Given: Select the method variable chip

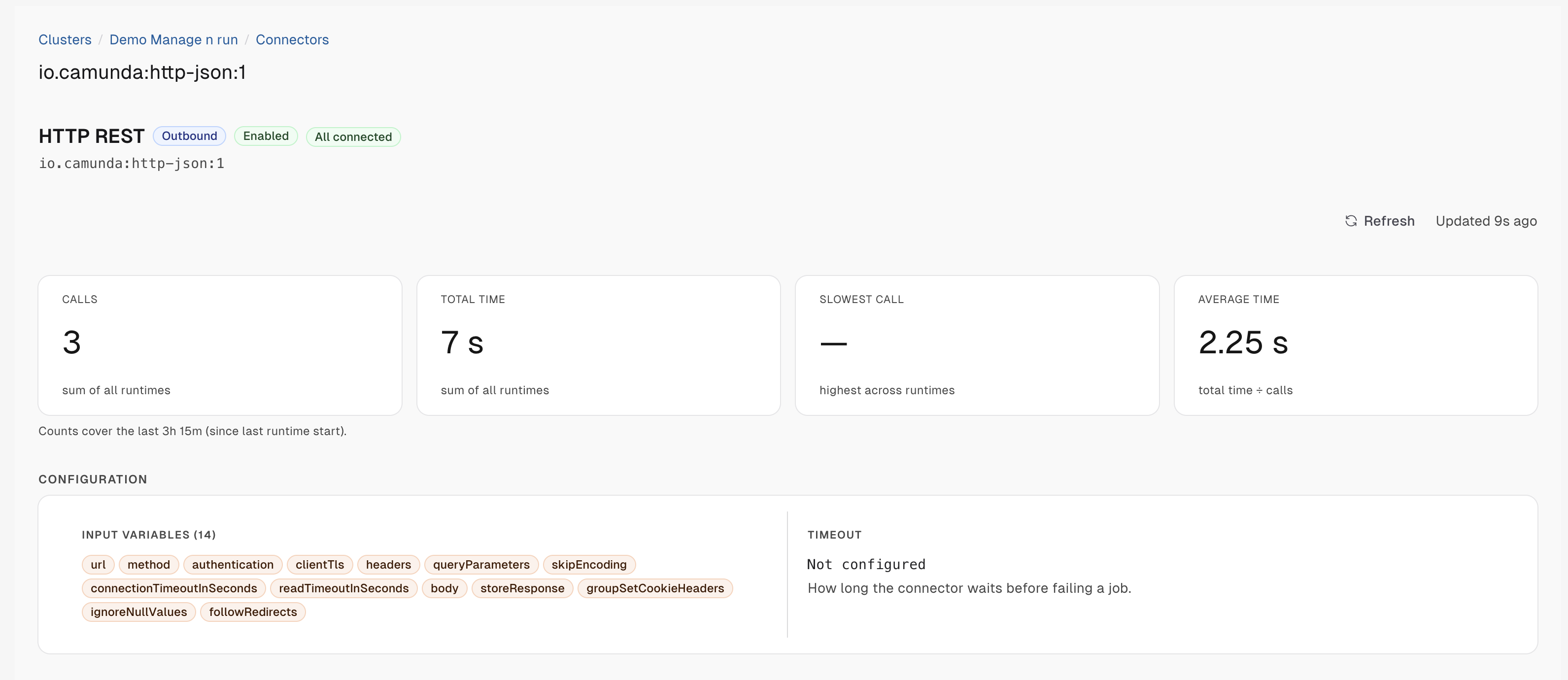Looking at the screenshot, I should pos(148,564).
